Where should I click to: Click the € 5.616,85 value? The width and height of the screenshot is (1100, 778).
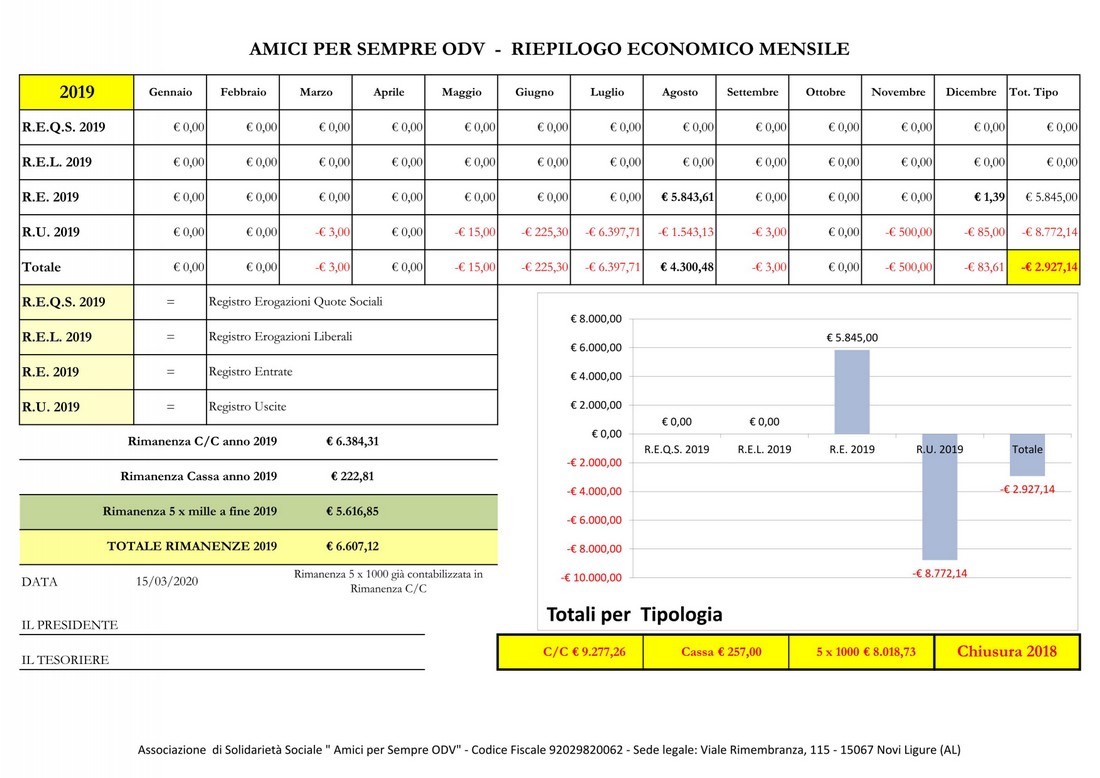click(x=352, y=511)
